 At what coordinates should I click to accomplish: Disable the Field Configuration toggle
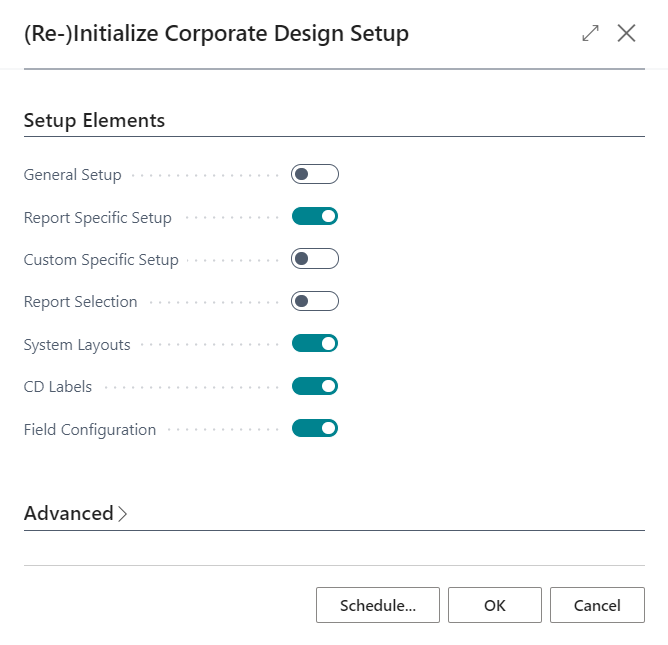[x=315, y=428]
